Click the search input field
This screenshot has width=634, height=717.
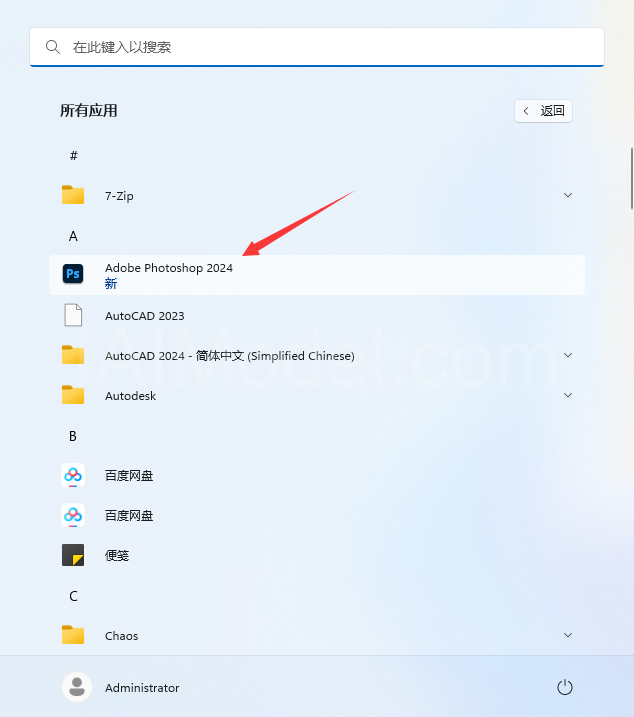[x=317, y=47]
